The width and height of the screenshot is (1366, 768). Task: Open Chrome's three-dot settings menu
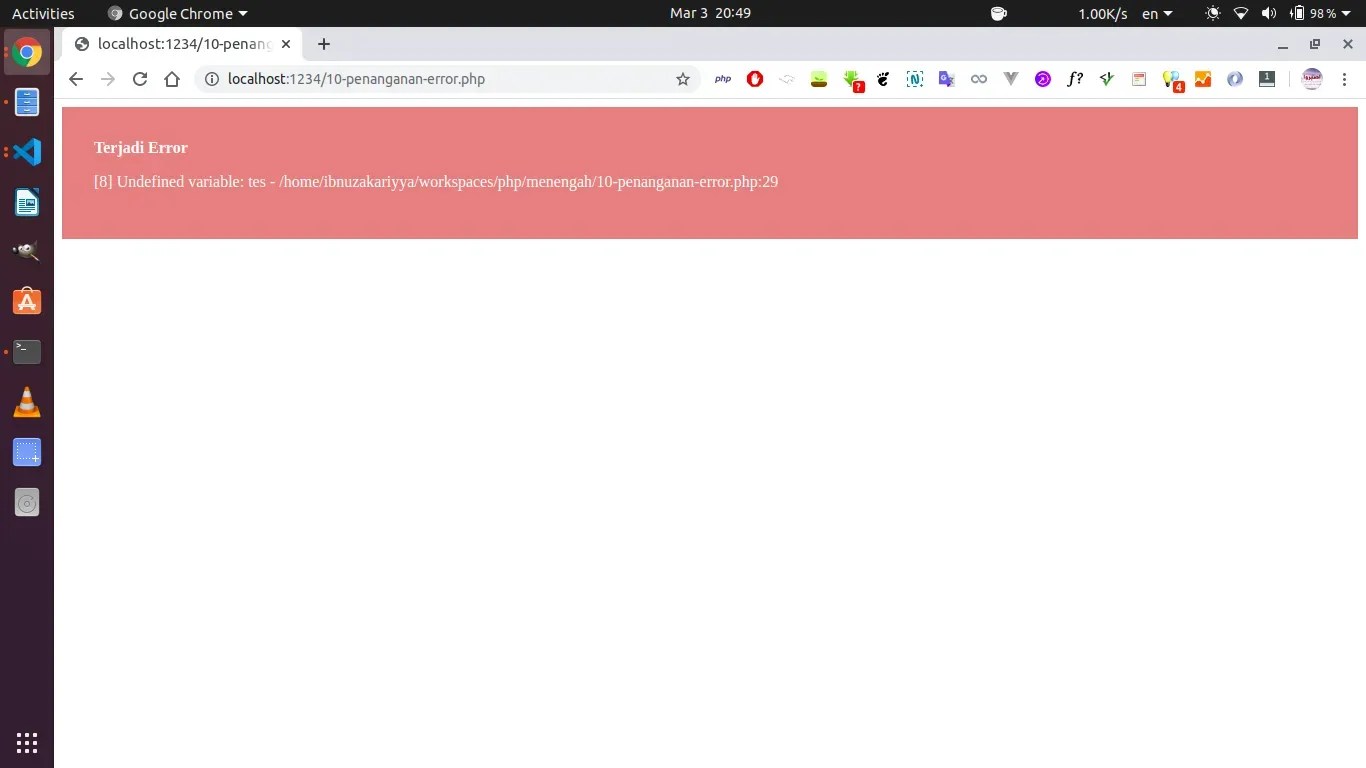(1345, 79)
